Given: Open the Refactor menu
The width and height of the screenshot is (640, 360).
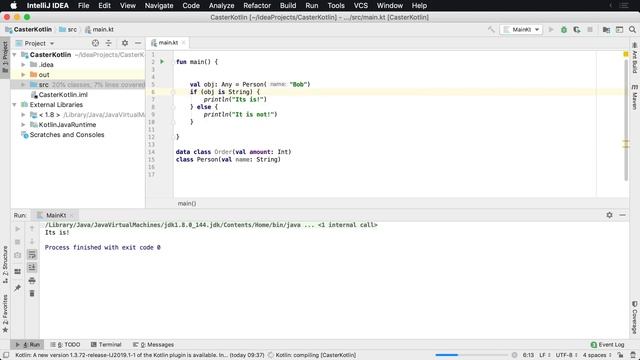Looking at the screenshot, I should pyautogui.click(x=257, y=5).
